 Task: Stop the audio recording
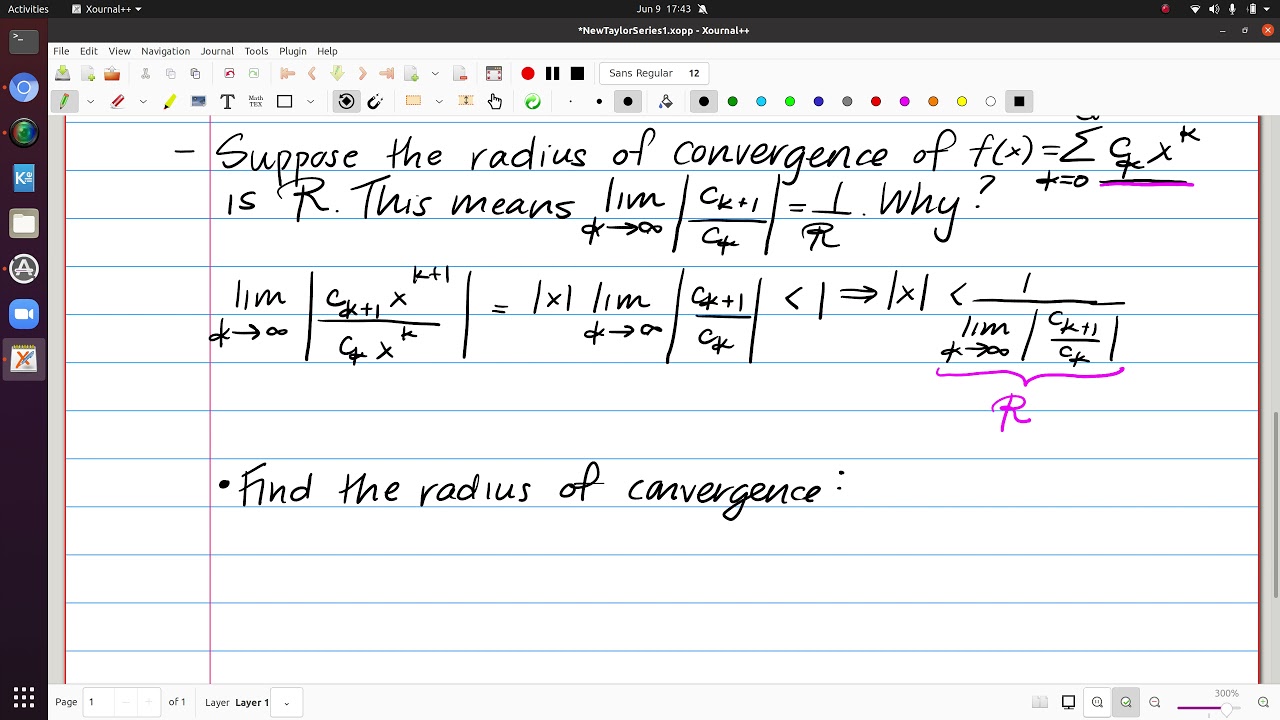[577, 73]
